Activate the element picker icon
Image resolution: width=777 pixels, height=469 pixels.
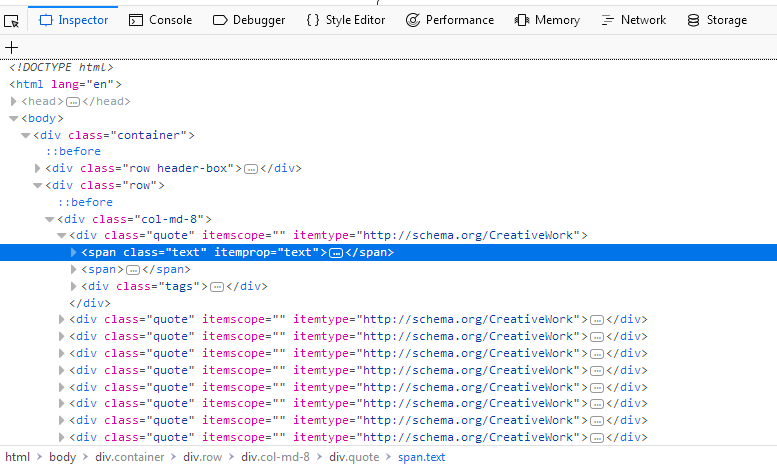tap(12, 20)
